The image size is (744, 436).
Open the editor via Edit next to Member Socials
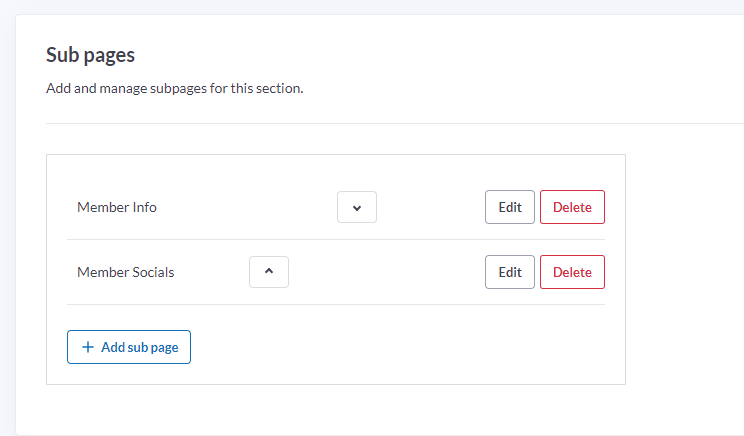tap(510, 272)
